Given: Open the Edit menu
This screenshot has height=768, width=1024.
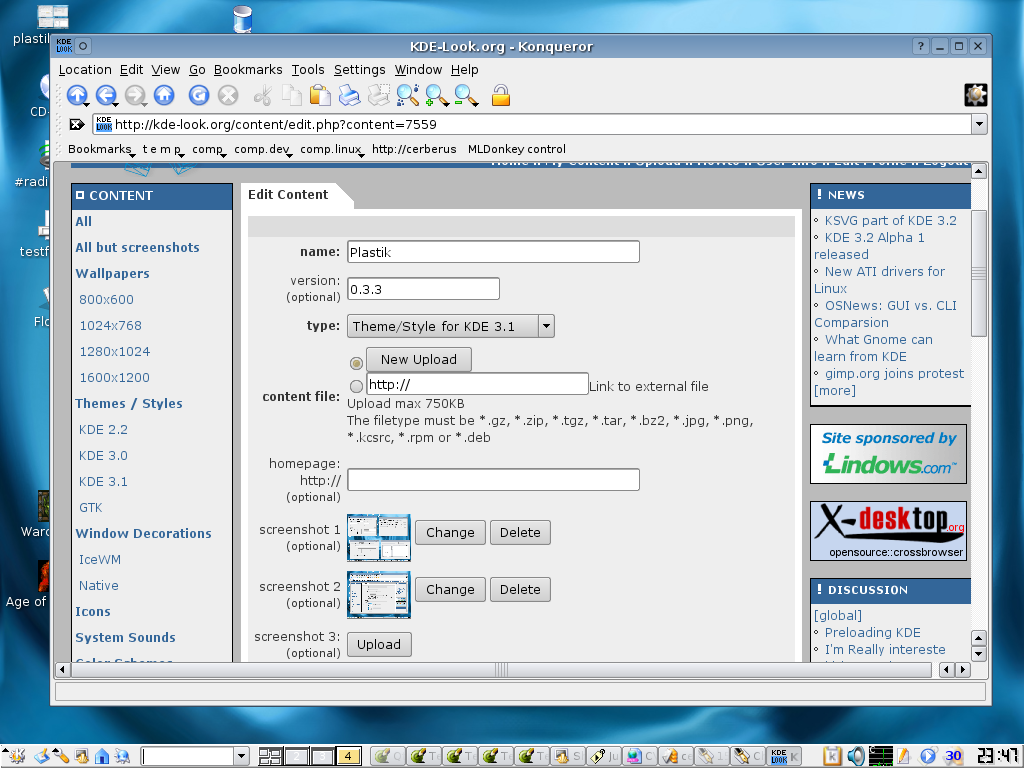Looking at the screenshot, I should tap(131, 69).
